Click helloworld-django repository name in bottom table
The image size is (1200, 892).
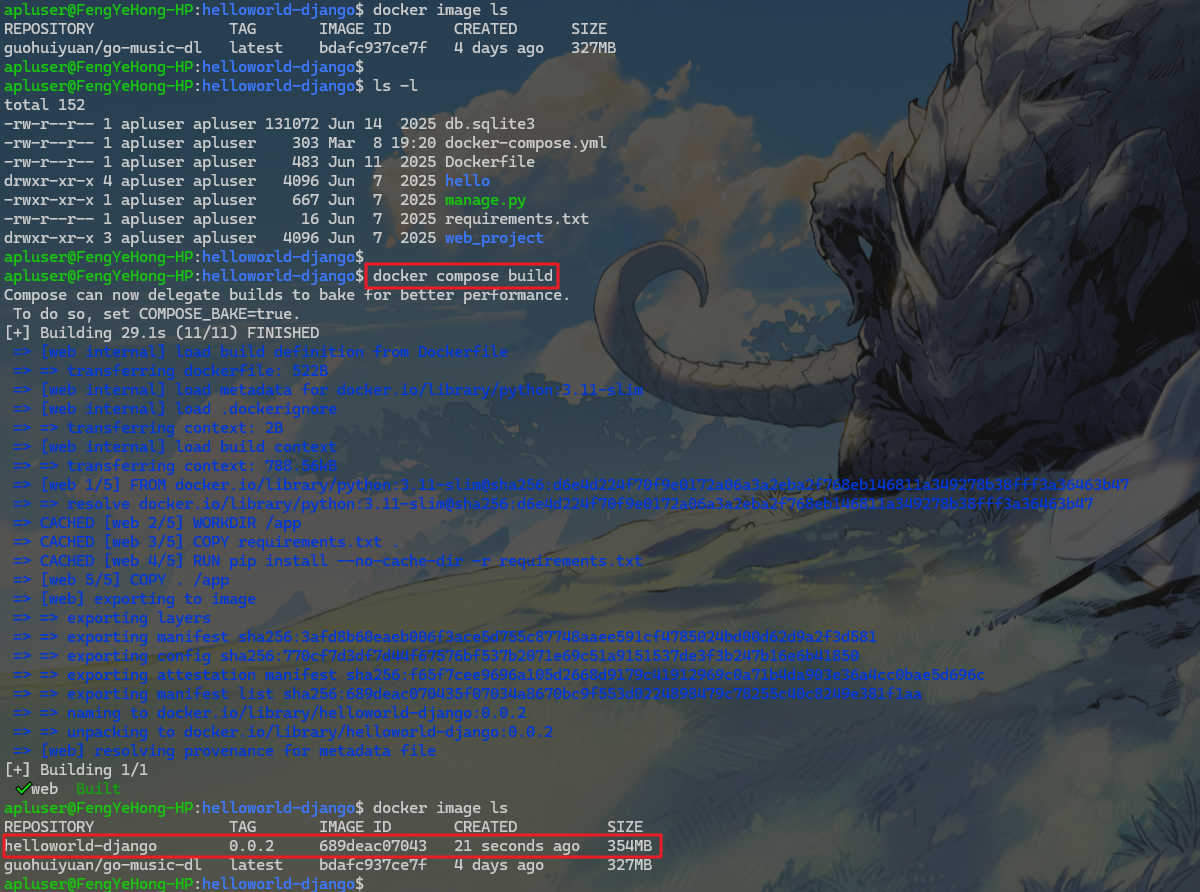(81, 846)
